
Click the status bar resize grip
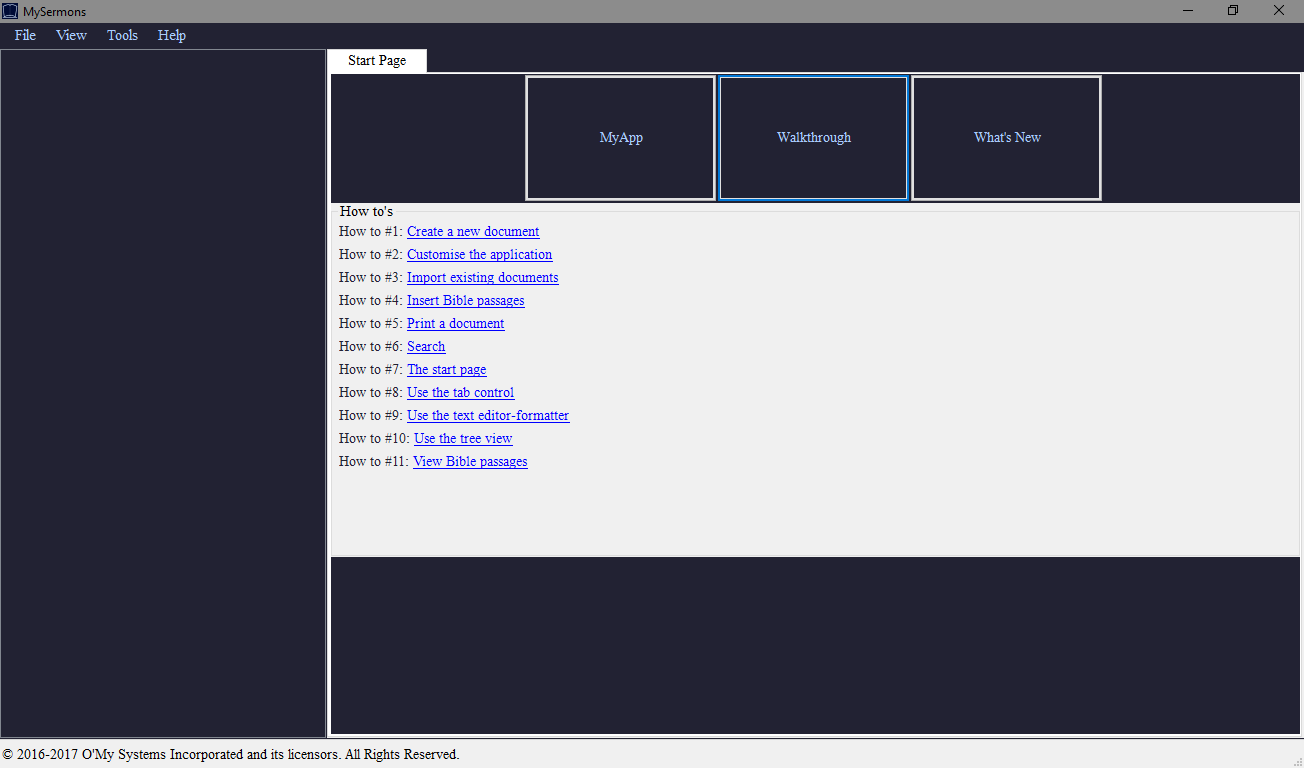[x=1296, y=760]
